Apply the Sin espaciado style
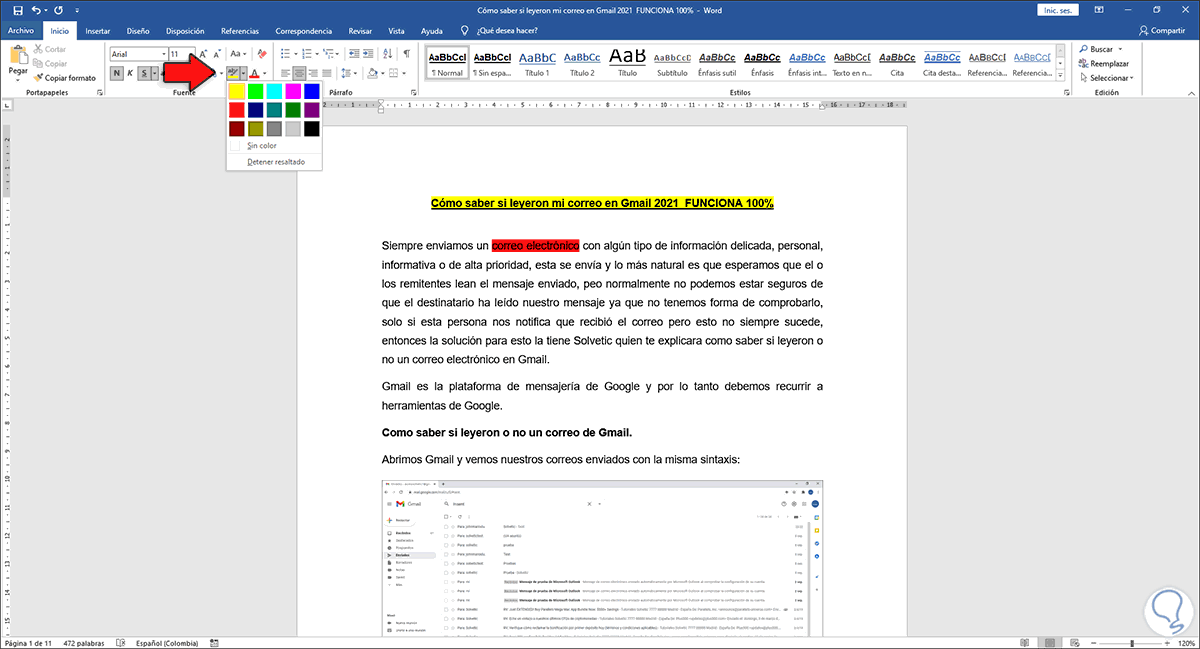Viewport: 1200px width, 649px height. [492, 64]
